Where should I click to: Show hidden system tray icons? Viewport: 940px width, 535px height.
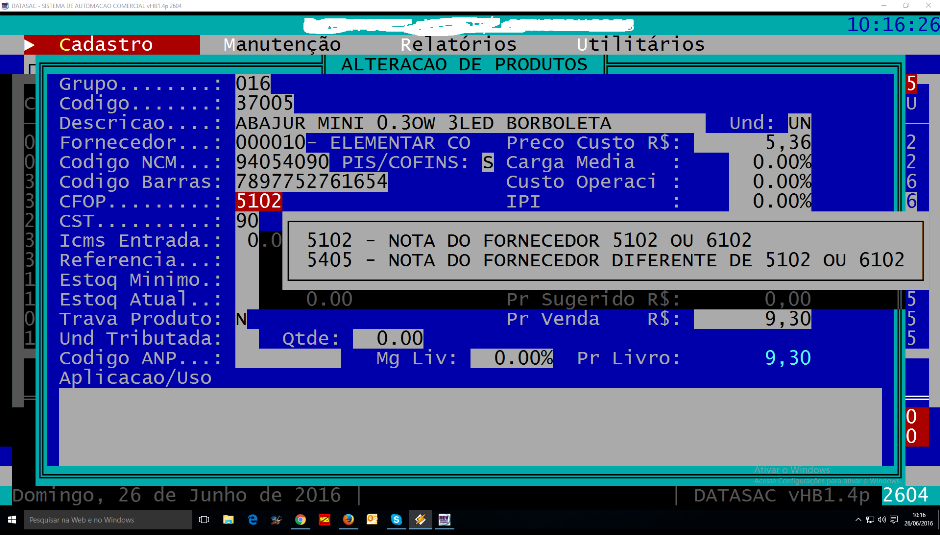pos(858,520)
